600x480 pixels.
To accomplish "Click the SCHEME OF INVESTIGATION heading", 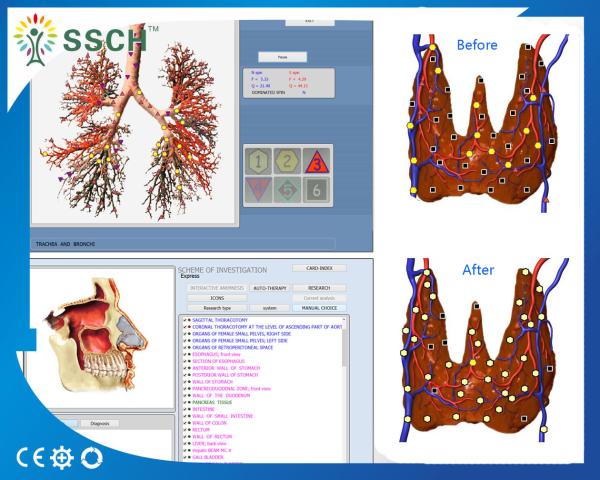I will pos(222,270).
